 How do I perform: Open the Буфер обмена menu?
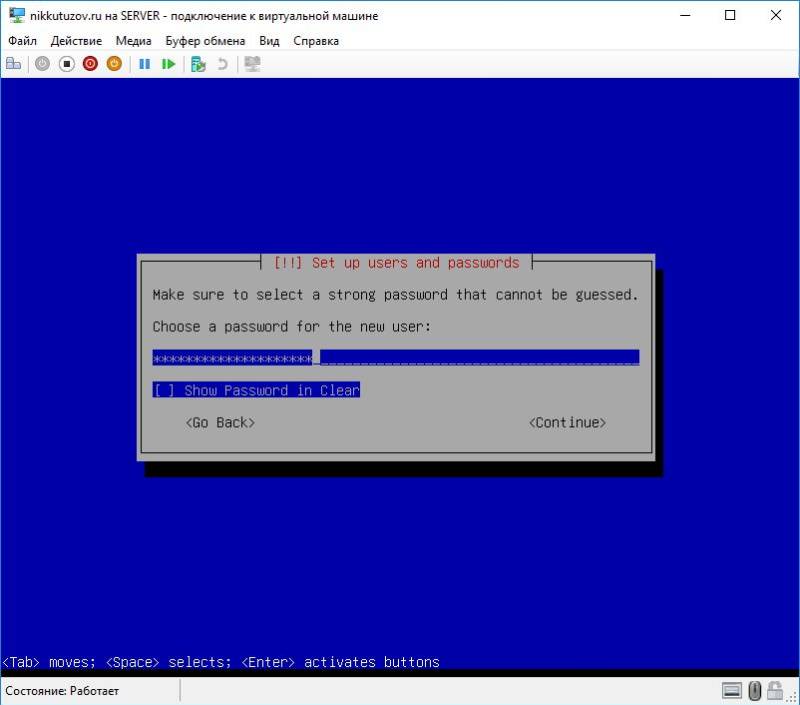pos(205,41)
